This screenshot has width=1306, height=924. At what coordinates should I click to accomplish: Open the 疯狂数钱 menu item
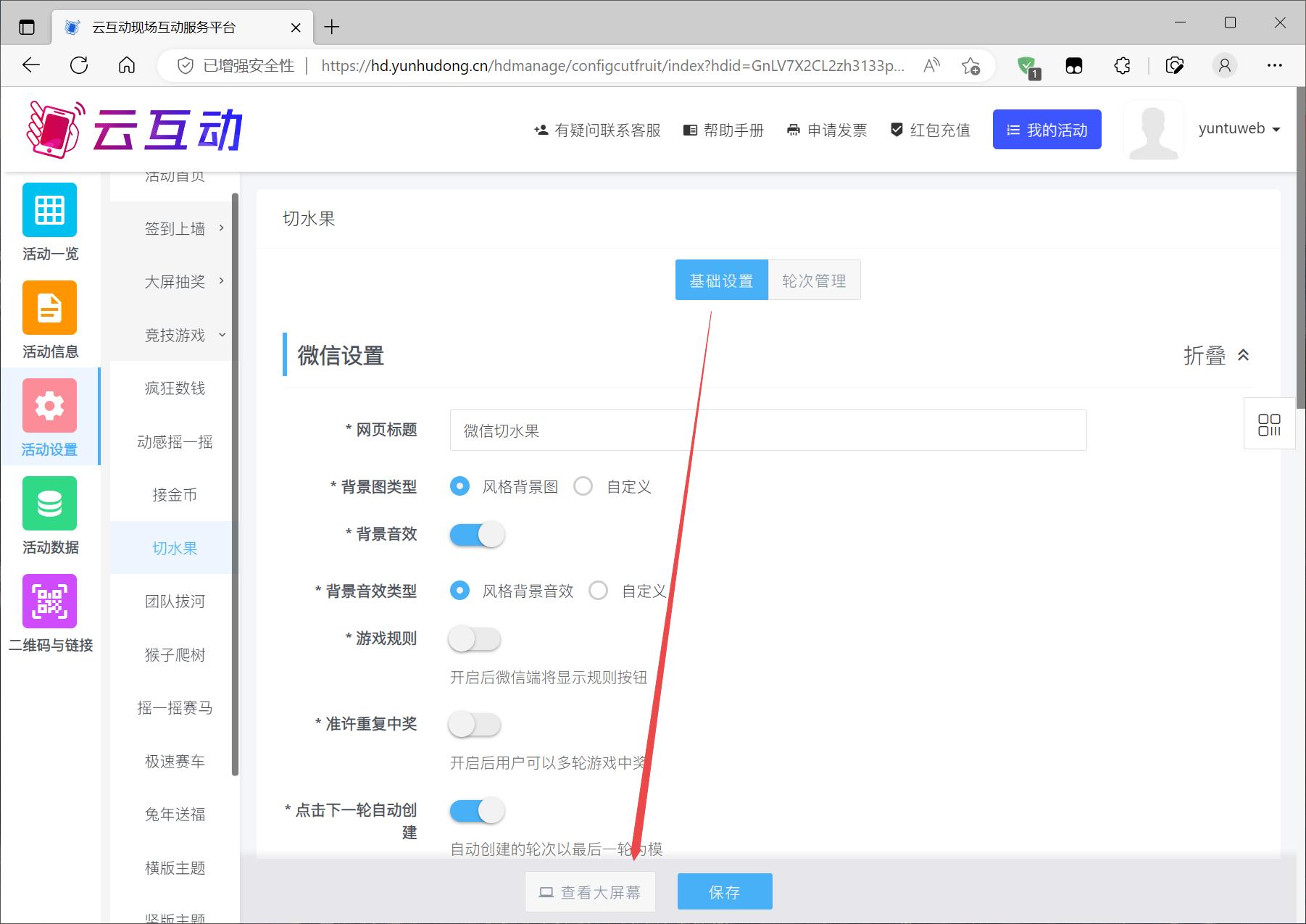point(175,388)
